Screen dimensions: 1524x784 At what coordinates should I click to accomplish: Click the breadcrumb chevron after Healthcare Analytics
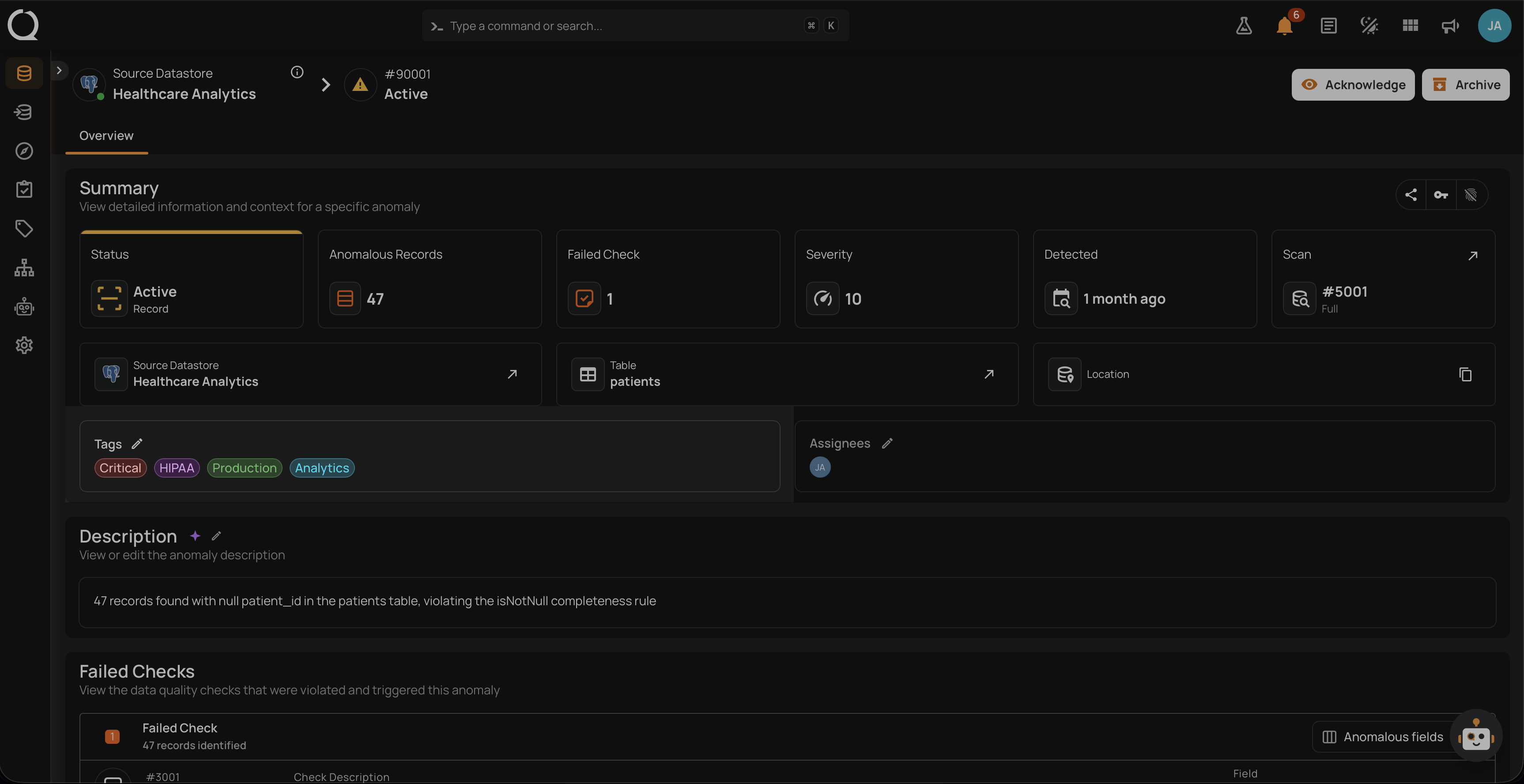325,85
